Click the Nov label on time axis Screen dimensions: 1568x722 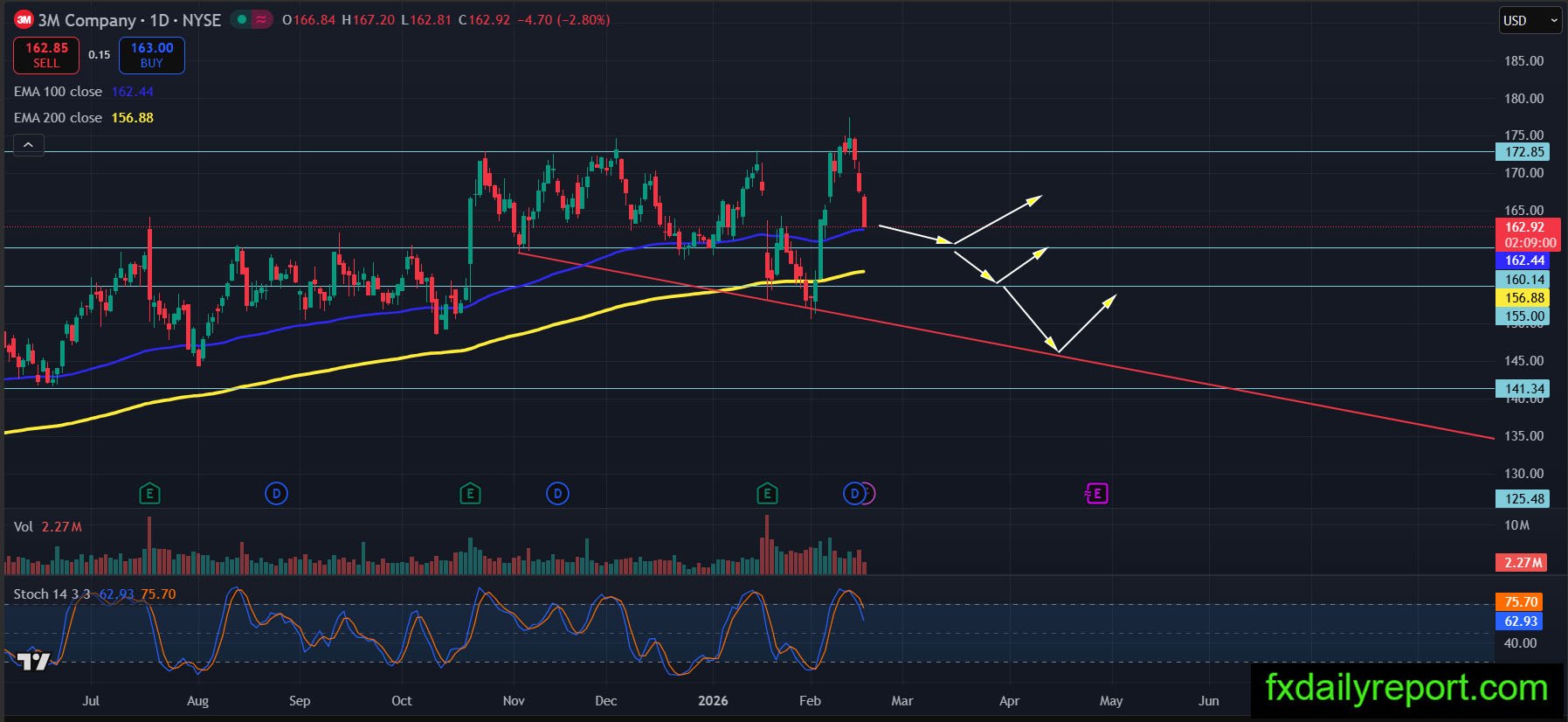click(x=514, y=701)
